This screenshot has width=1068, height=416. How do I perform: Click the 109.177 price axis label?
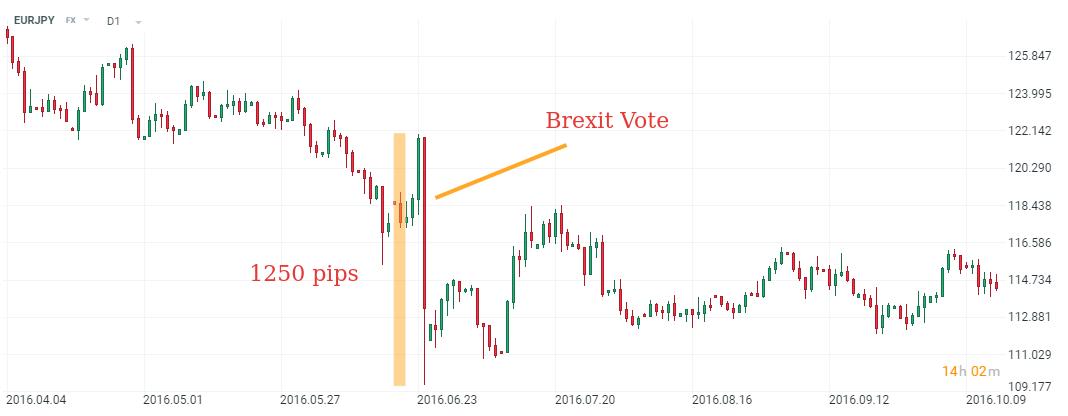coord(1028,386)
